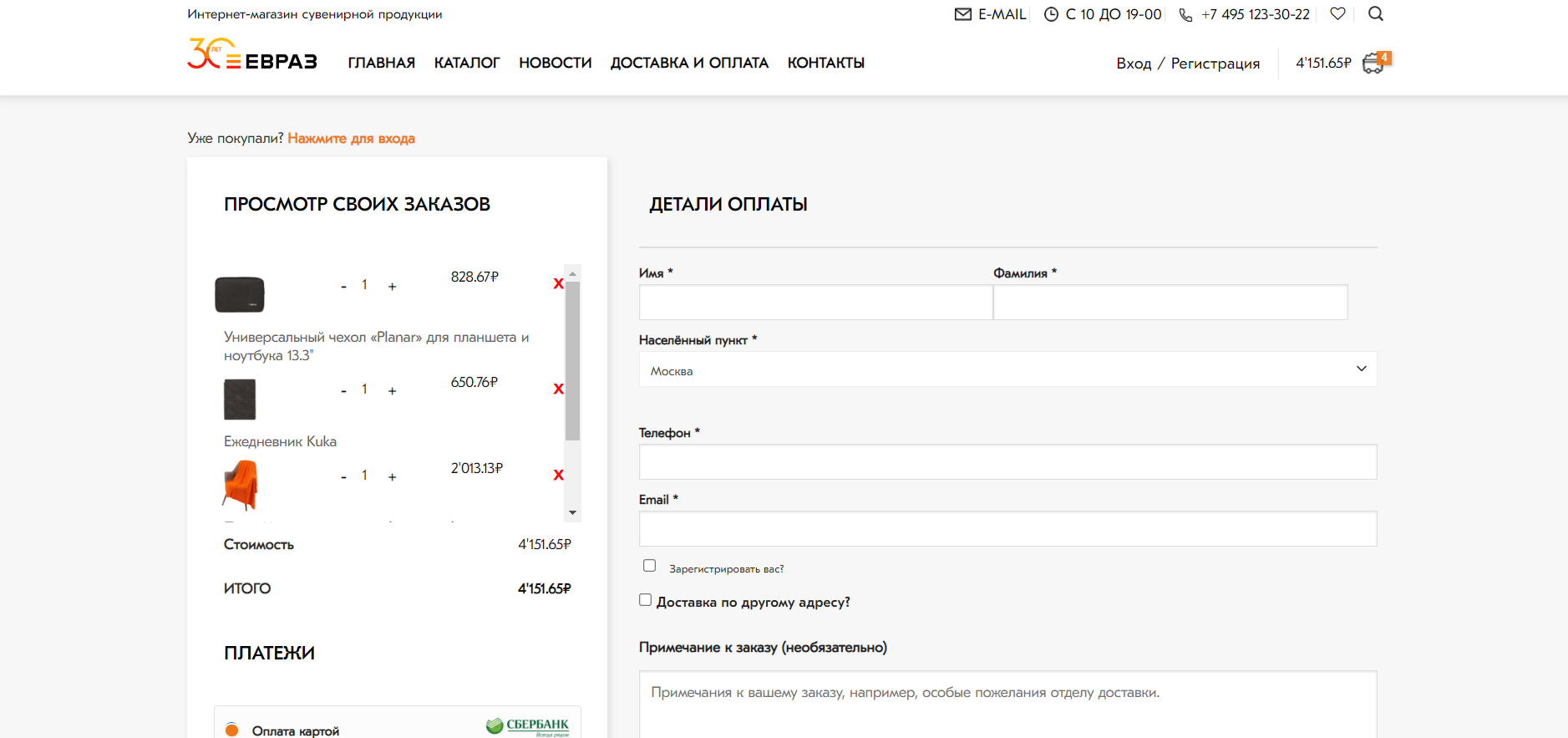Click the Нажмите для входа link

[351, 139]
